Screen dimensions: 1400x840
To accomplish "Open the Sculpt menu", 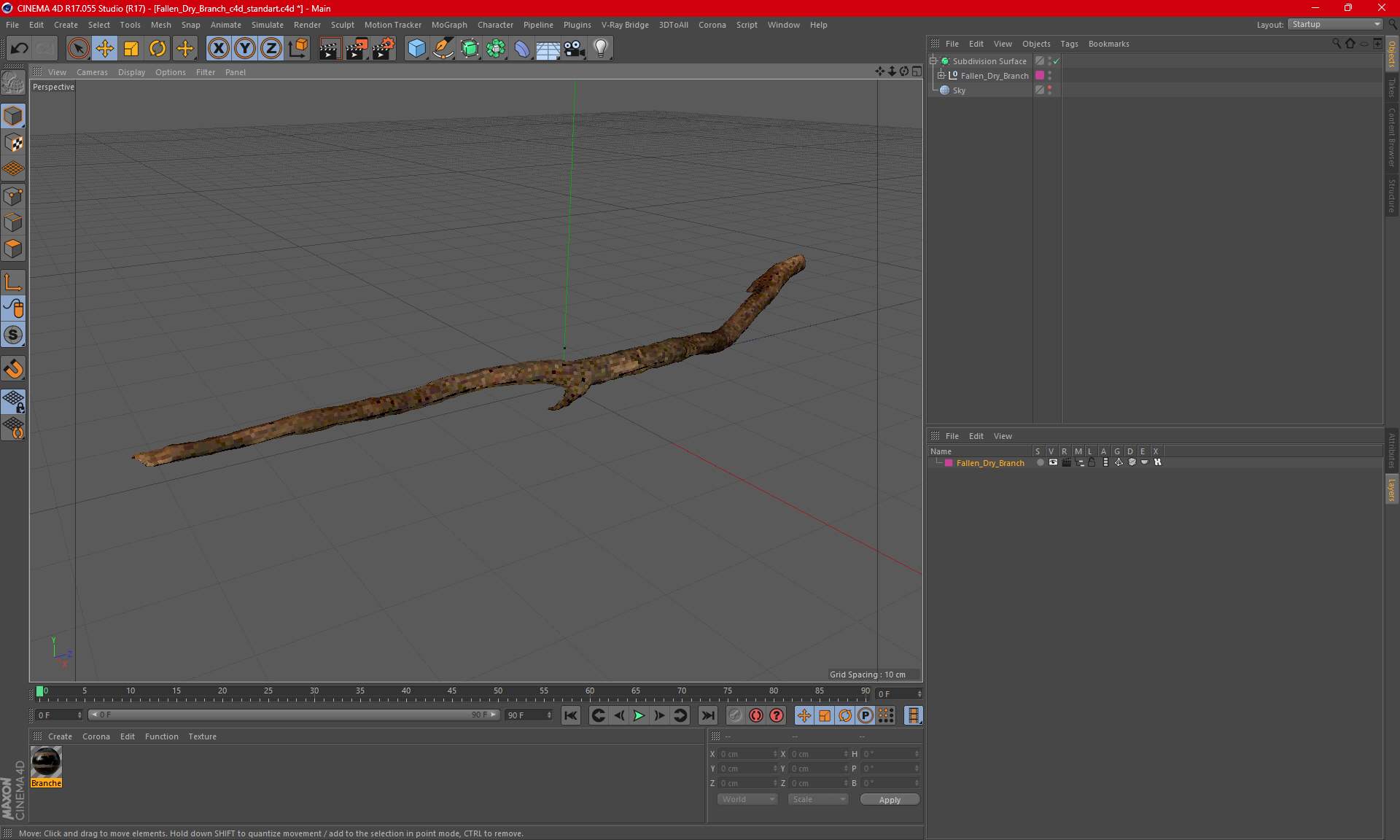I will coord(342,25).
